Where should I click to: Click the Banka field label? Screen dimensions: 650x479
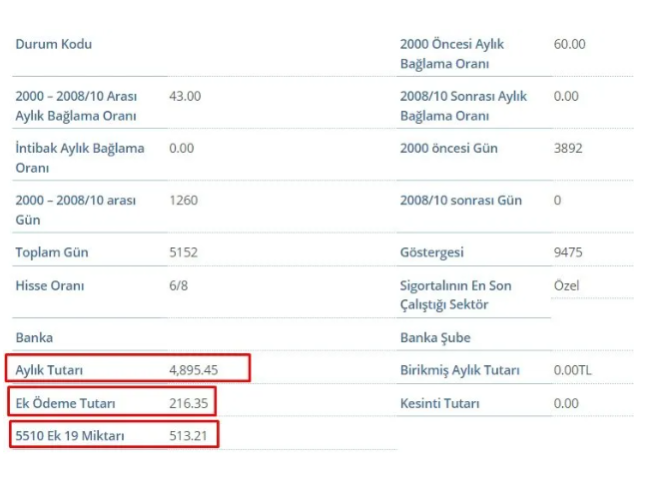(34, 338)
